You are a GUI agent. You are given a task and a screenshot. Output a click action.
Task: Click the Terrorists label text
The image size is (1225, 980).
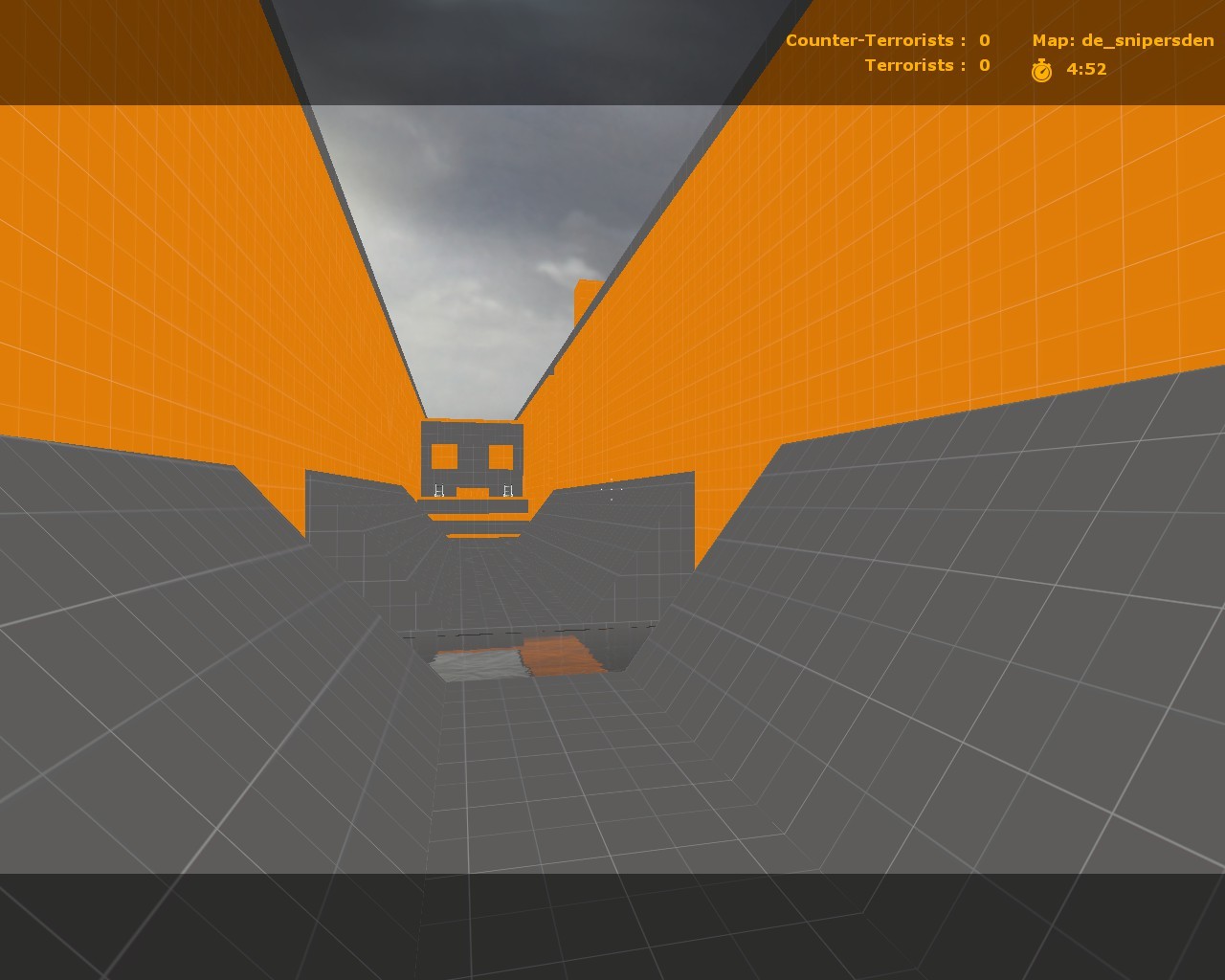911,65
